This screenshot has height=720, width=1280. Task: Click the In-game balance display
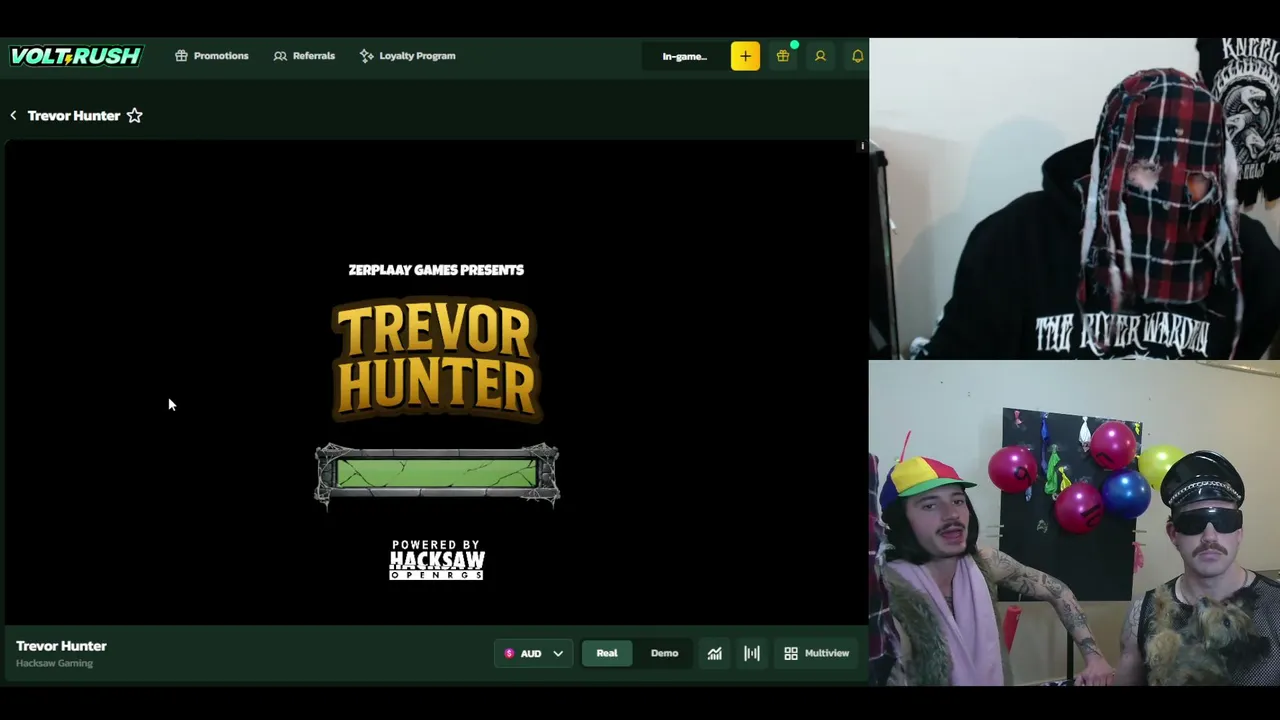[685, 56]
